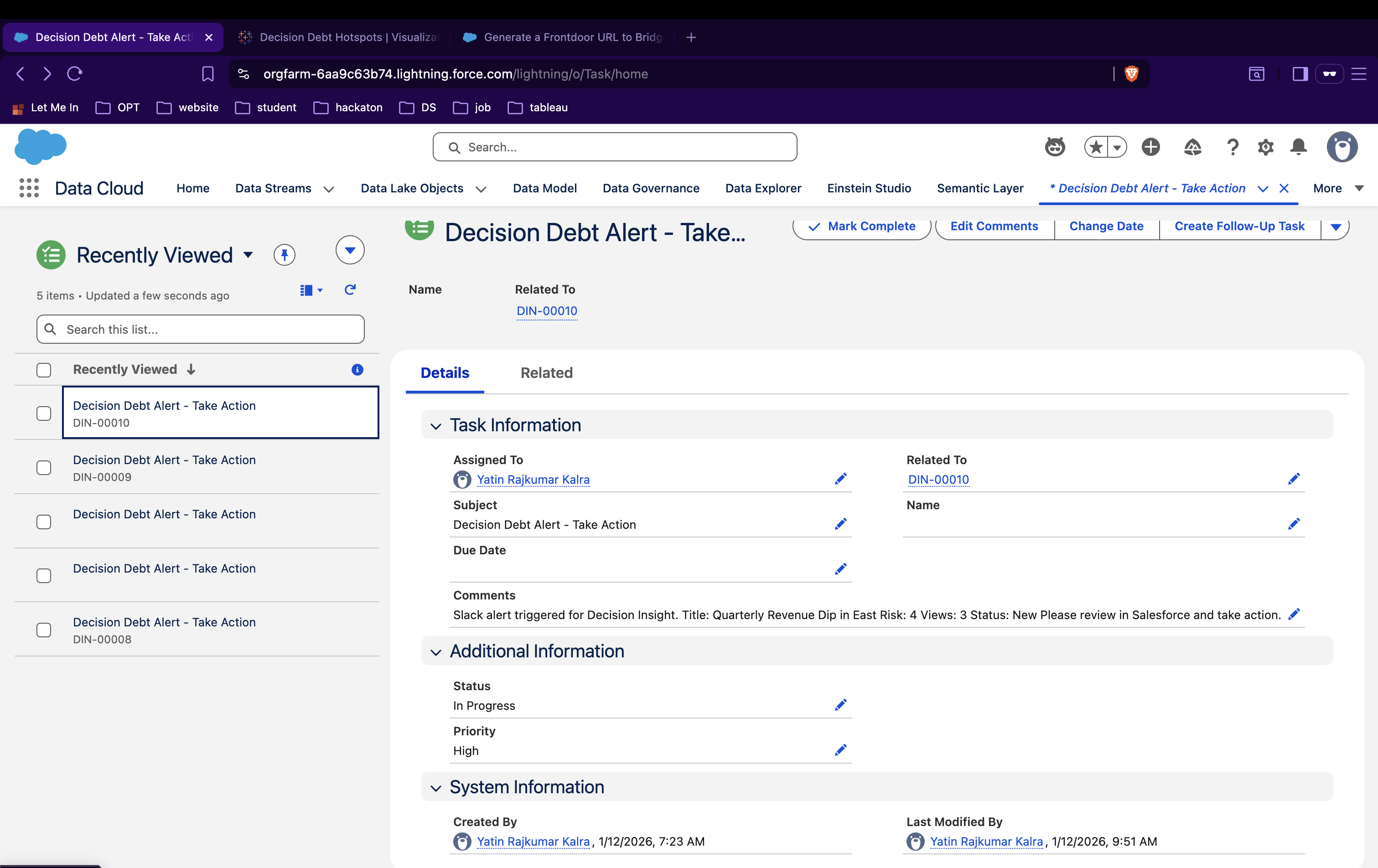The height and width of the screenshot is (868, 1378).
Task: Open the Recently Viewed list selector
Action: 248,255
